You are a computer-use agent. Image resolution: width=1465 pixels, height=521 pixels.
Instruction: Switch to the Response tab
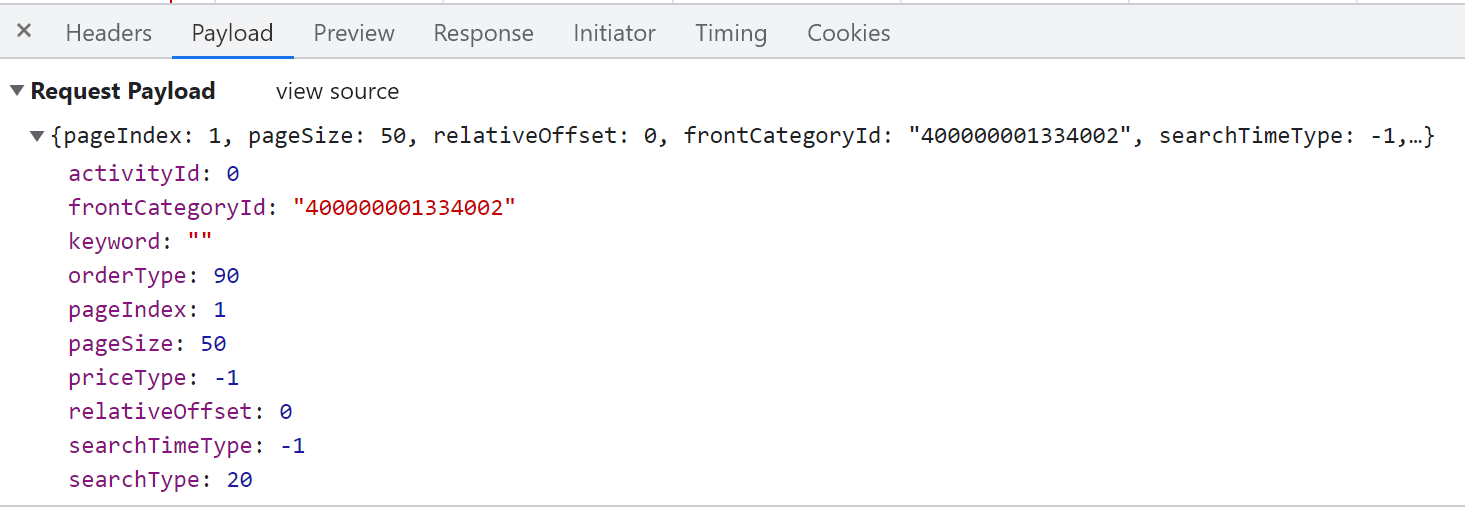(x=483, y=33)
